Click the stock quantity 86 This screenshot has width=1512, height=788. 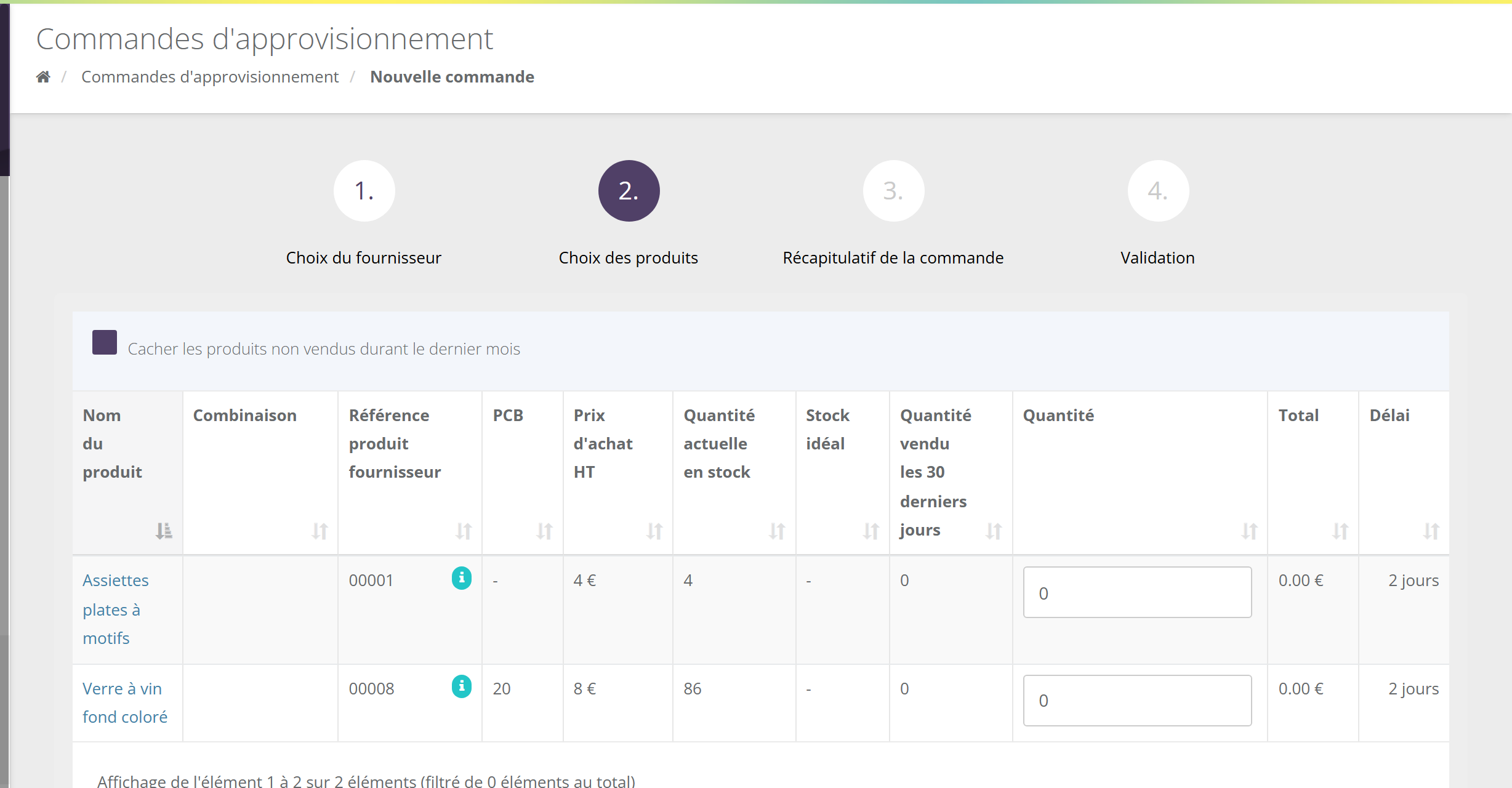tap(693, 689)
